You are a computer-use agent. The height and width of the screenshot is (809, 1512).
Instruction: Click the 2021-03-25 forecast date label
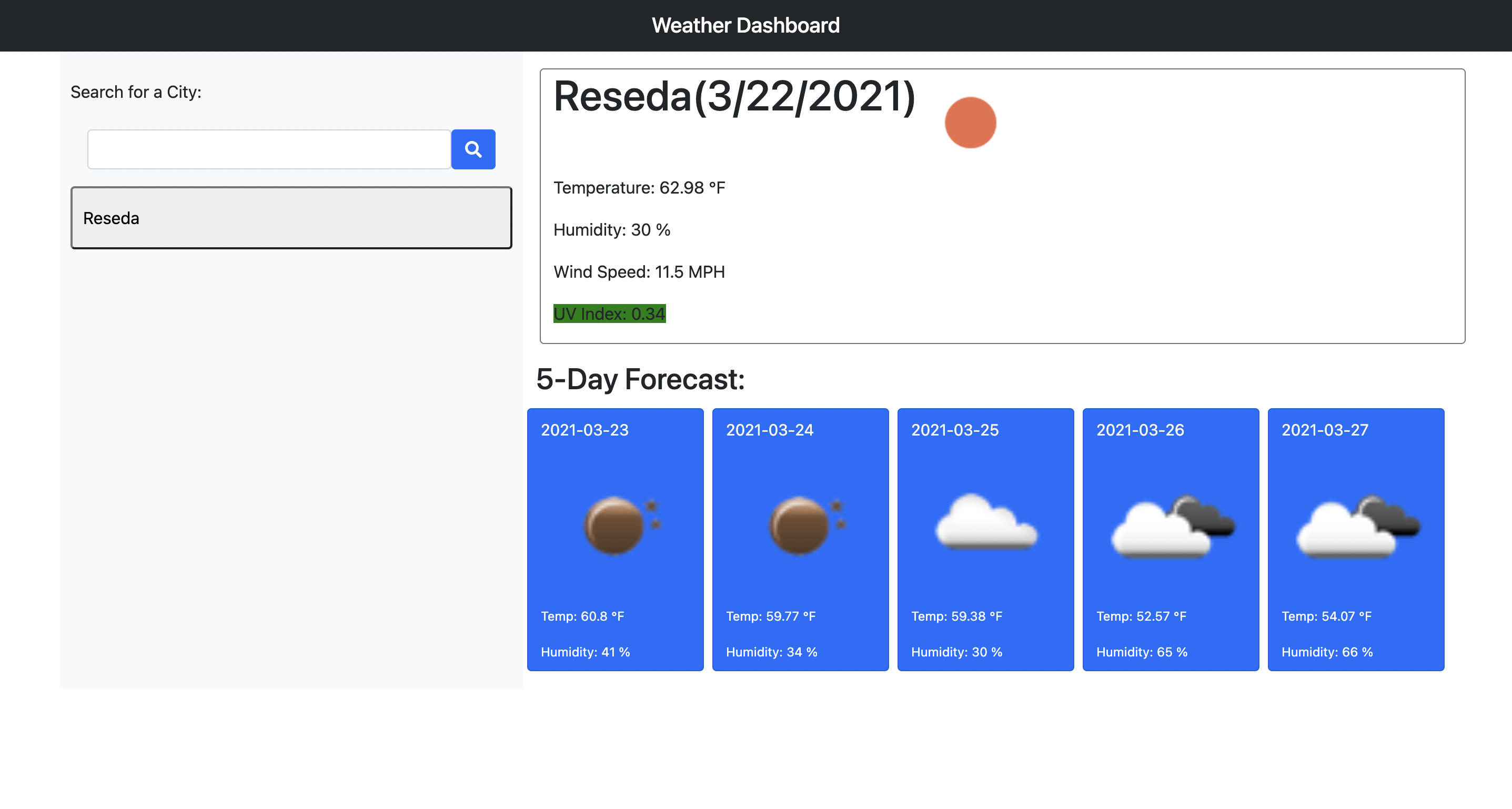click(955, 430)
